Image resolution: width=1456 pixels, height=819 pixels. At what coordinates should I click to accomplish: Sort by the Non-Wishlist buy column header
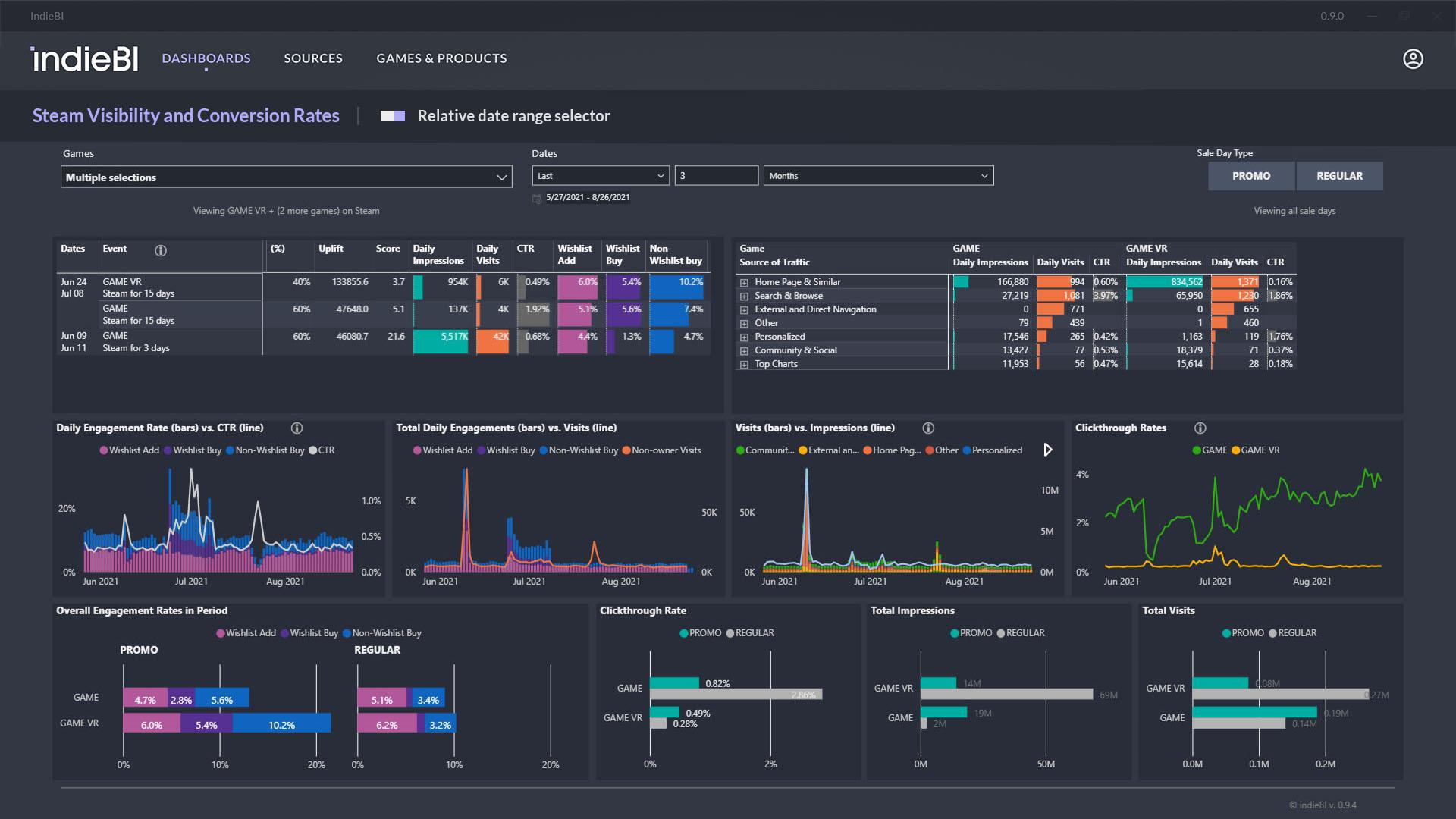pos(676,255)
